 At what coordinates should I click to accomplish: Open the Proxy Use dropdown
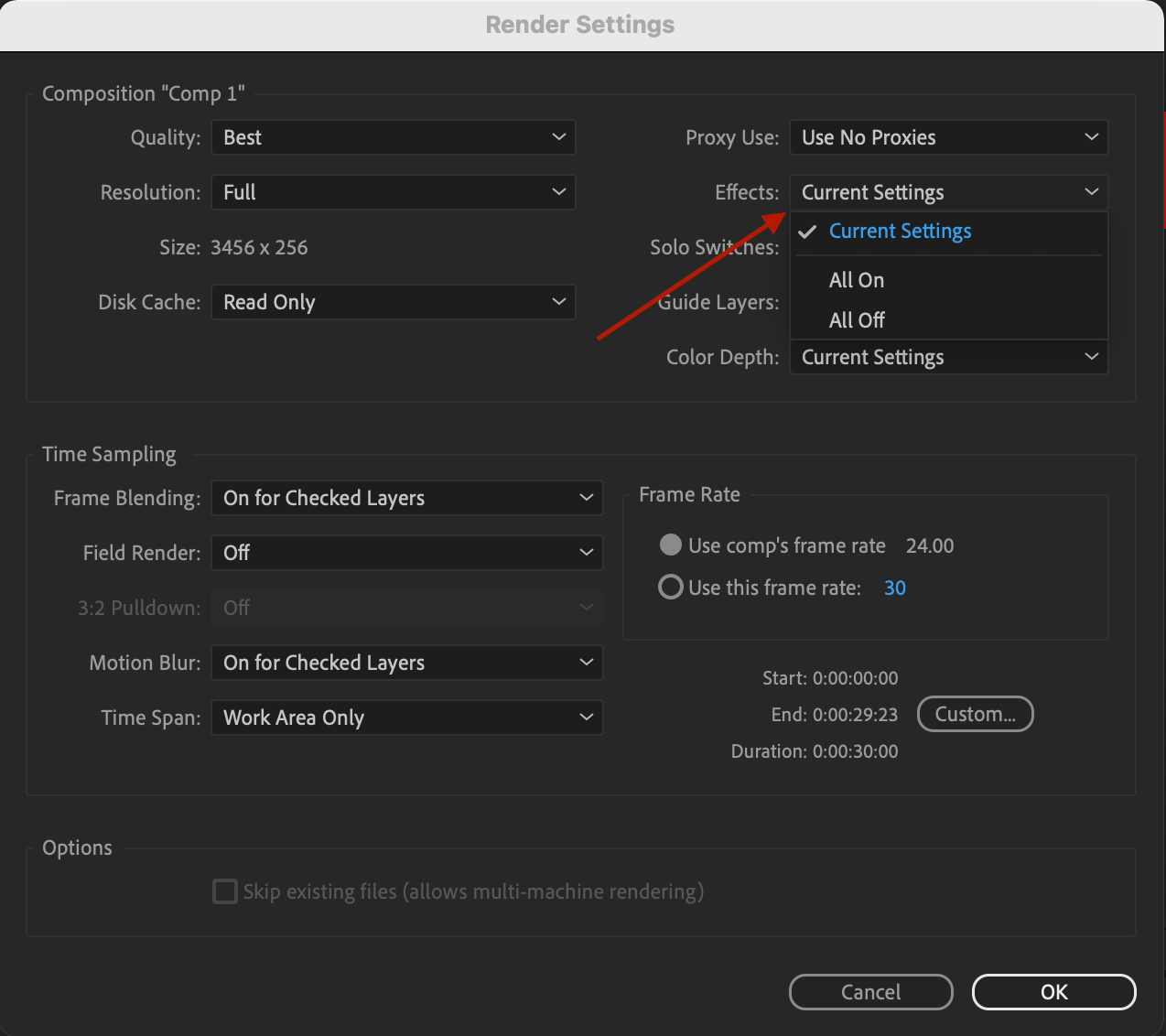(948, 137)
